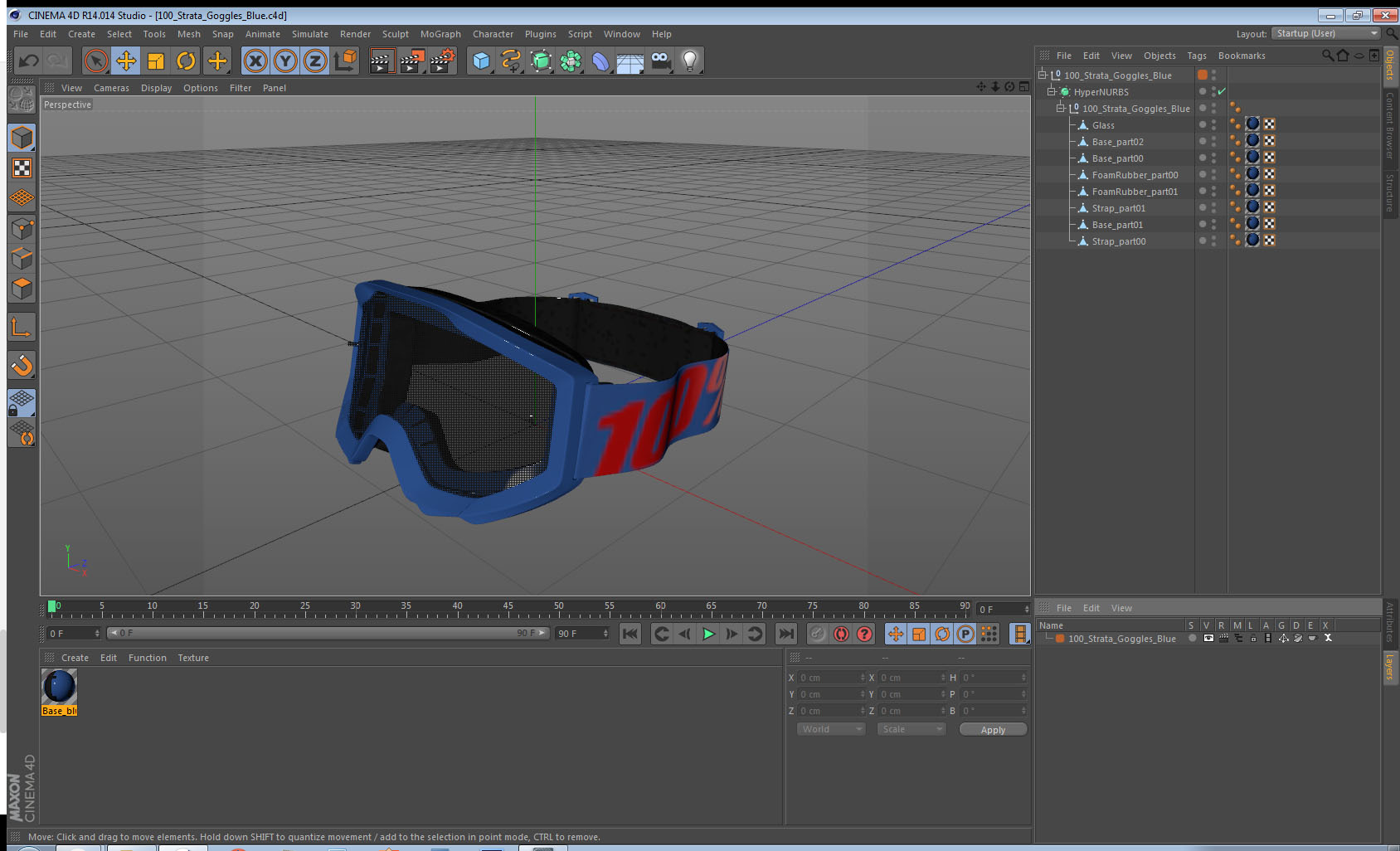Toggle HyperNURBS enable checkmark
This screenshot has width=1400, height=851.
(1222, 91)
